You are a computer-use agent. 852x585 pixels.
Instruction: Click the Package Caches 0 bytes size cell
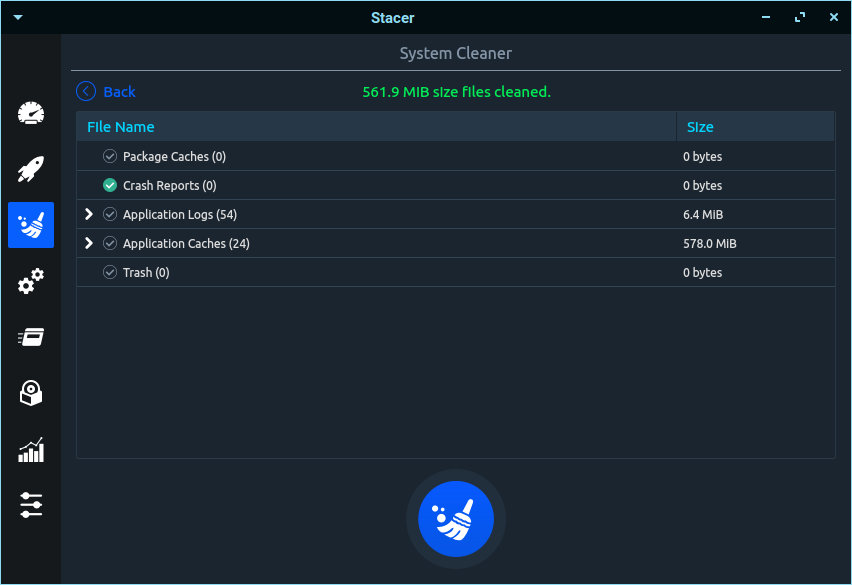(703, 156)
